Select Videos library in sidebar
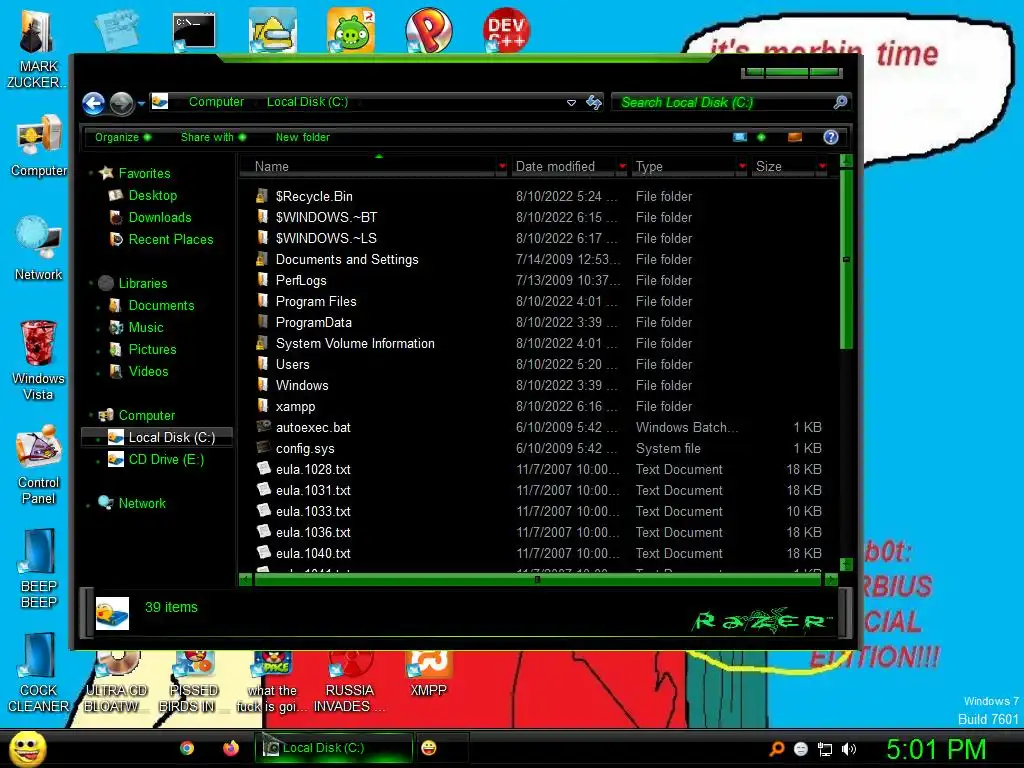Image resolution: width=1024 pixels, height=768 pixels. 148,371
